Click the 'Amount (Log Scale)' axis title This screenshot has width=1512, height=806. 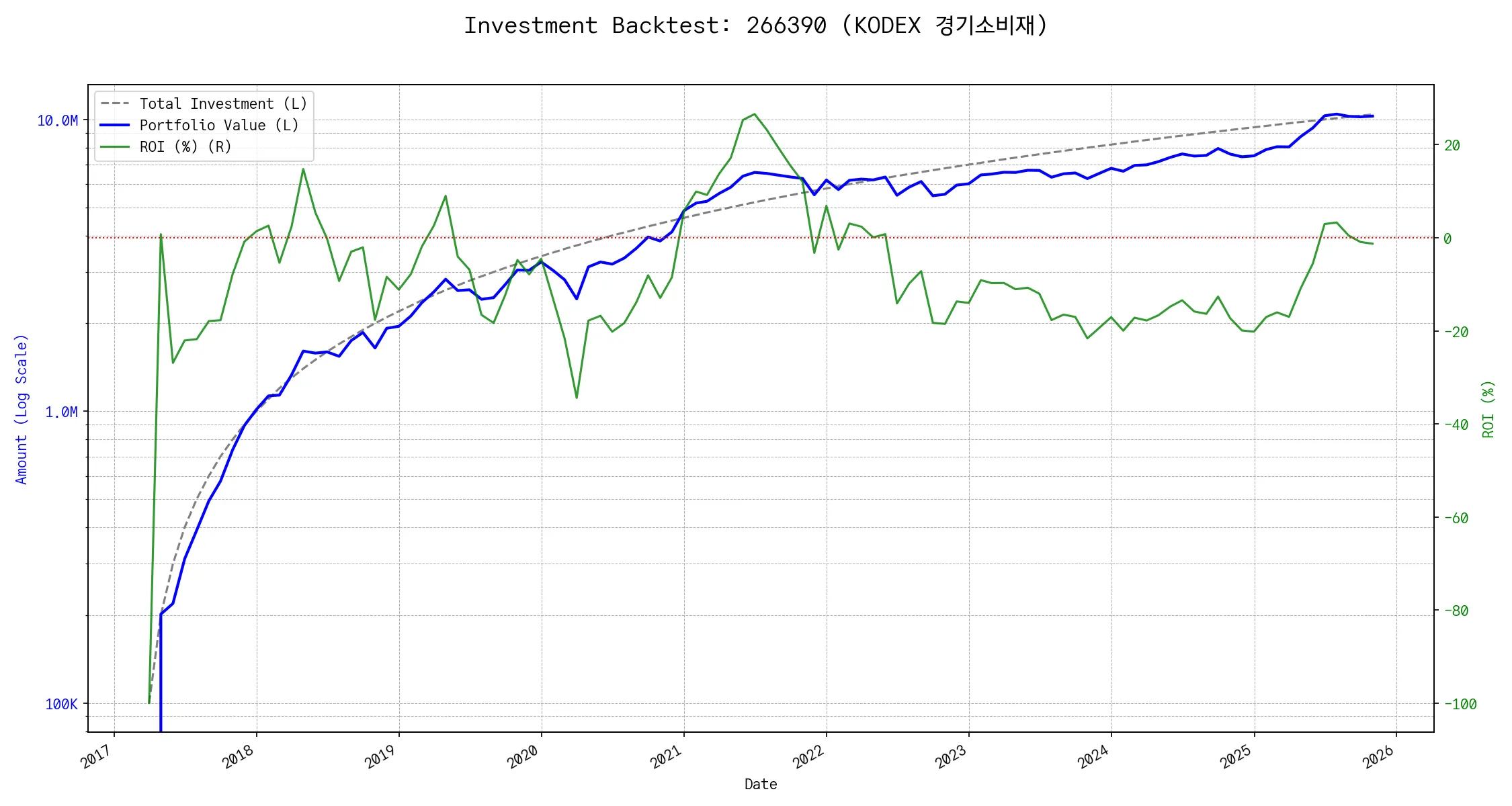click(x=22, y=409)
